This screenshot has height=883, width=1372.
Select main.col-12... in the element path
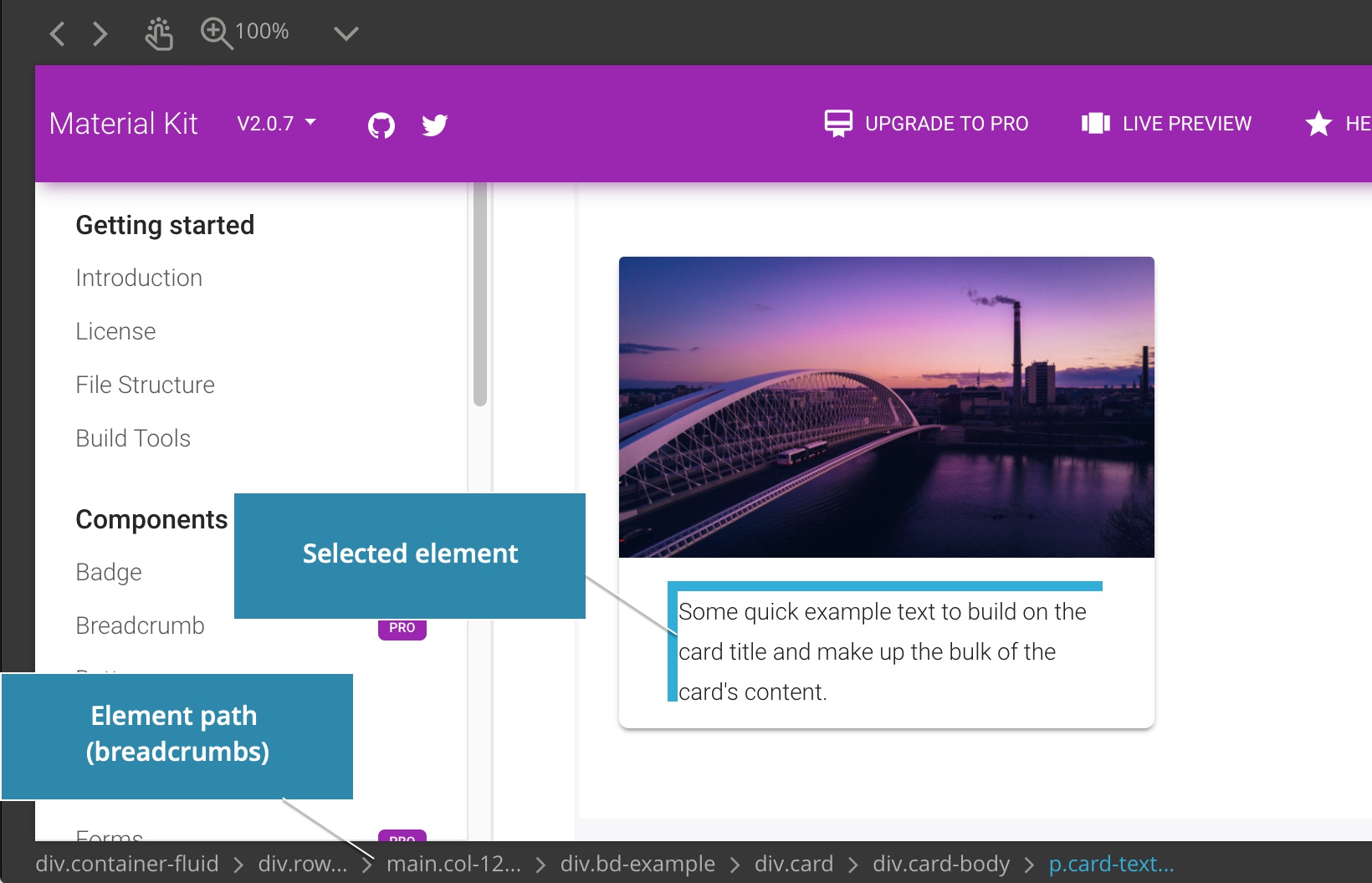click(453, 864)
